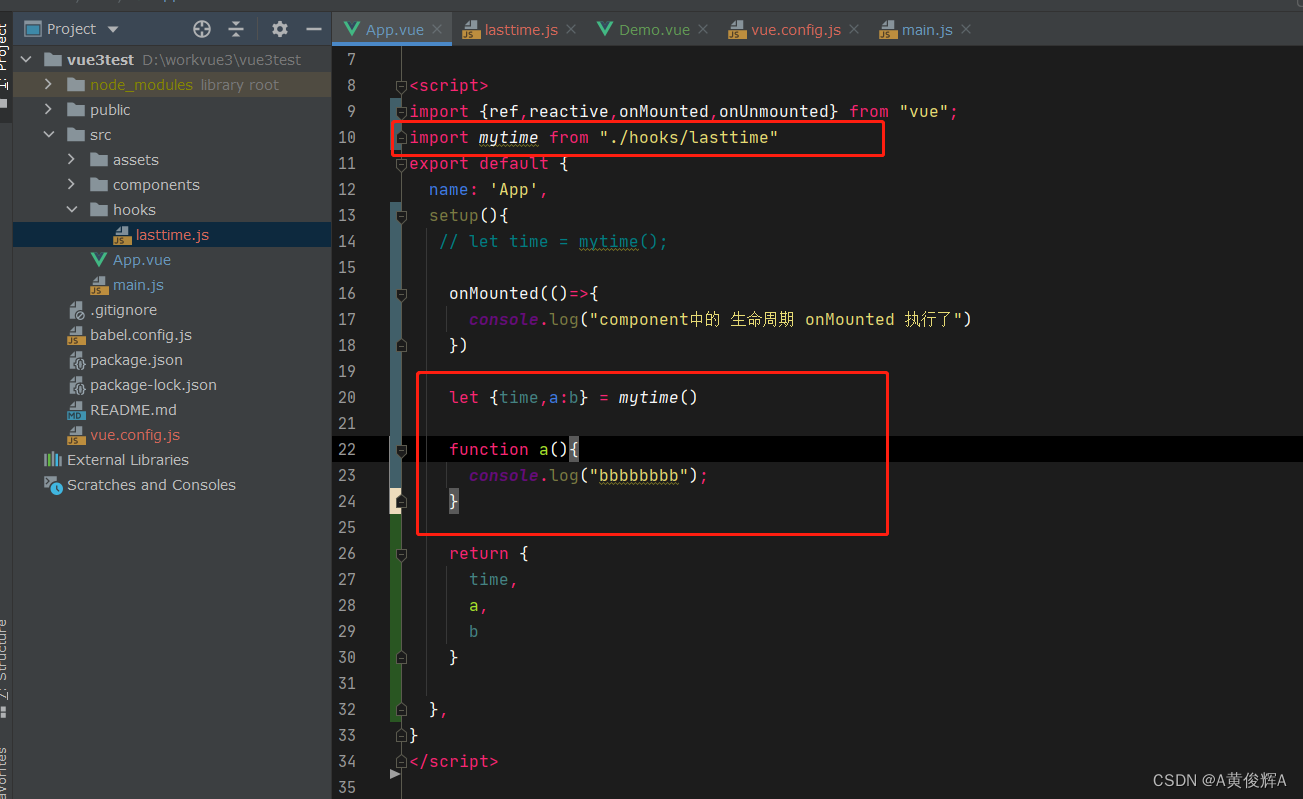Select .gitignore file in tree

[x=123, y=310]
